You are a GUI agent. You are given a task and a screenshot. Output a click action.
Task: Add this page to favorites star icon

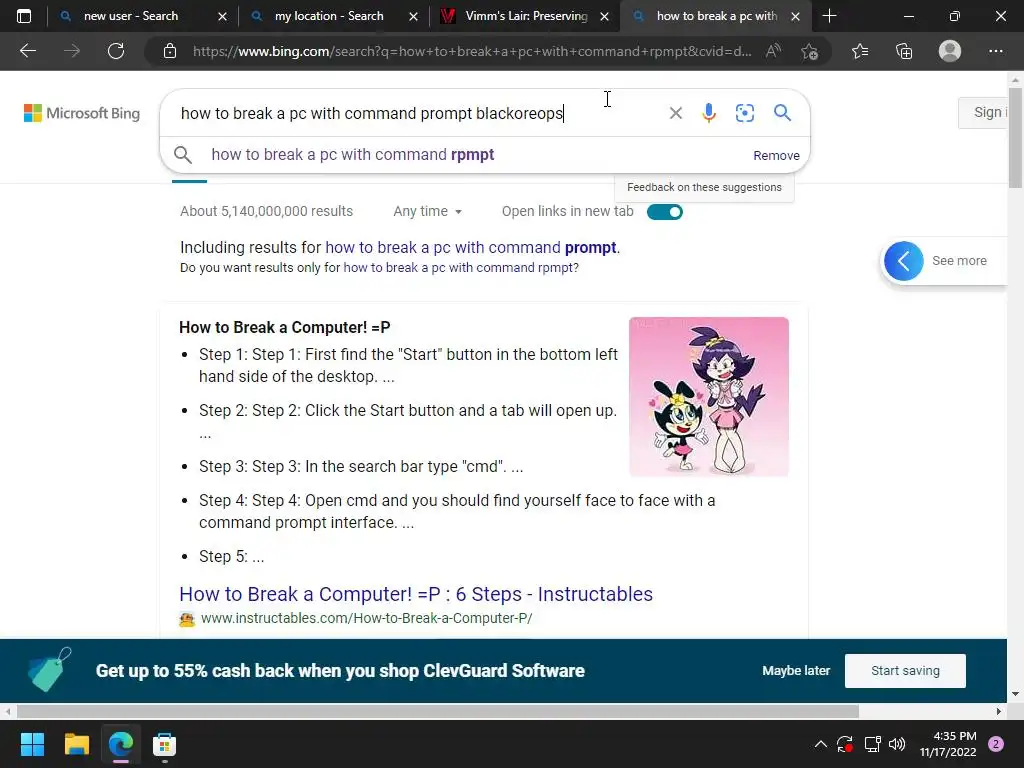(810, 51)
